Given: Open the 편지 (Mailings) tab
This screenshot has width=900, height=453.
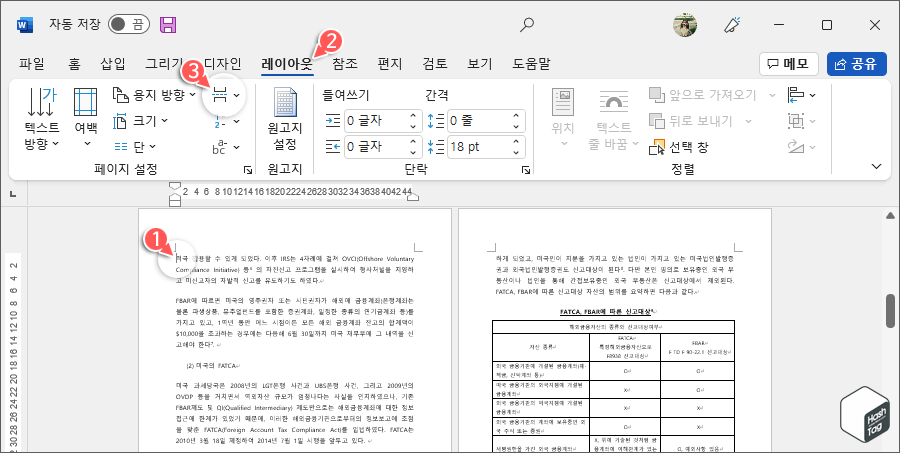Looking at the screenshot, I should 390,64.
